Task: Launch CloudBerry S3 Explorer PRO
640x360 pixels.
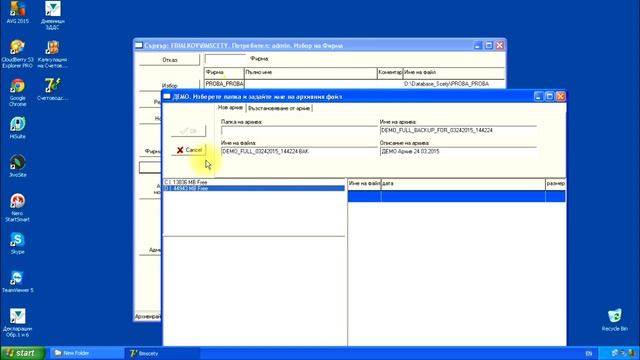Action: pyautogui.click(x=18, y=54)
